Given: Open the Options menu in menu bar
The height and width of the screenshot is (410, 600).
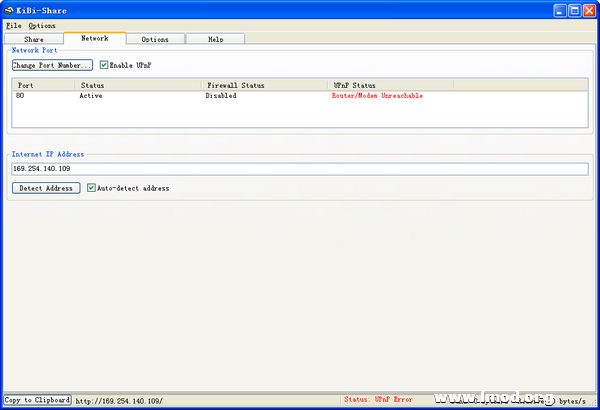Looking at the screenshot, I should pos(42,25).
